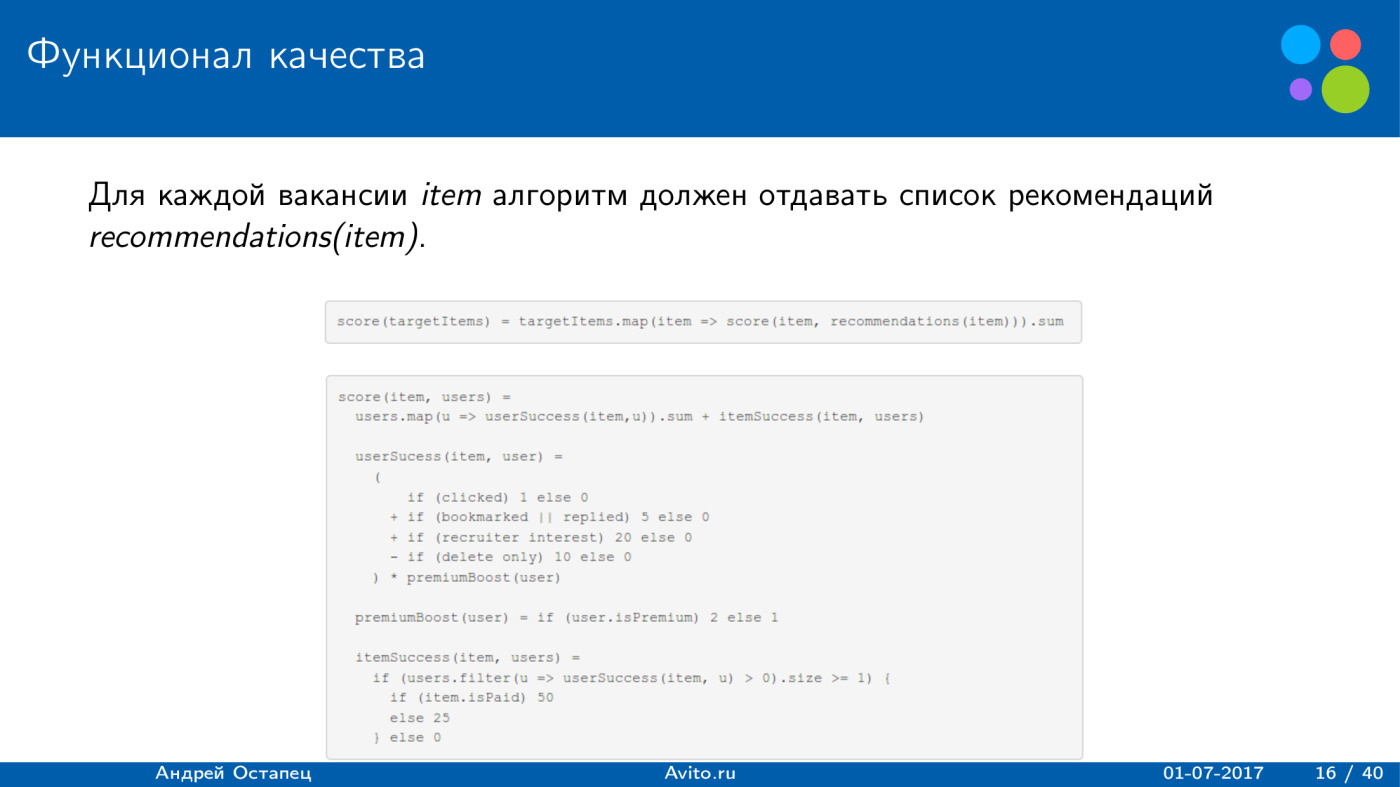Click the "if (users.filter(u => userSuccess" line
Viewport: 1400px width, 787px height.
point(631,678)
